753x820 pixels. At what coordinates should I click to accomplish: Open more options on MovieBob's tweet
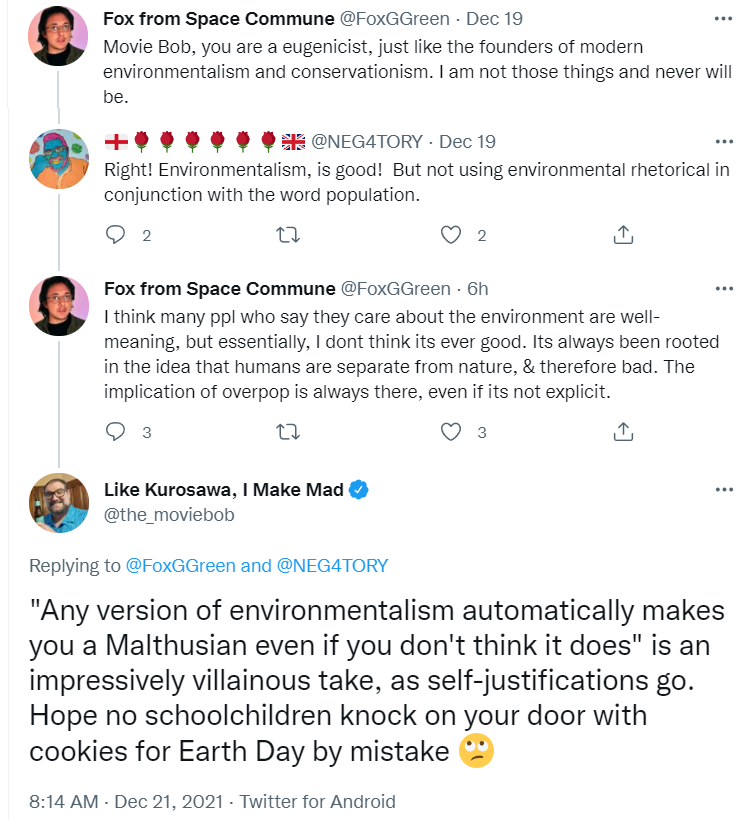tap(724, 490)
